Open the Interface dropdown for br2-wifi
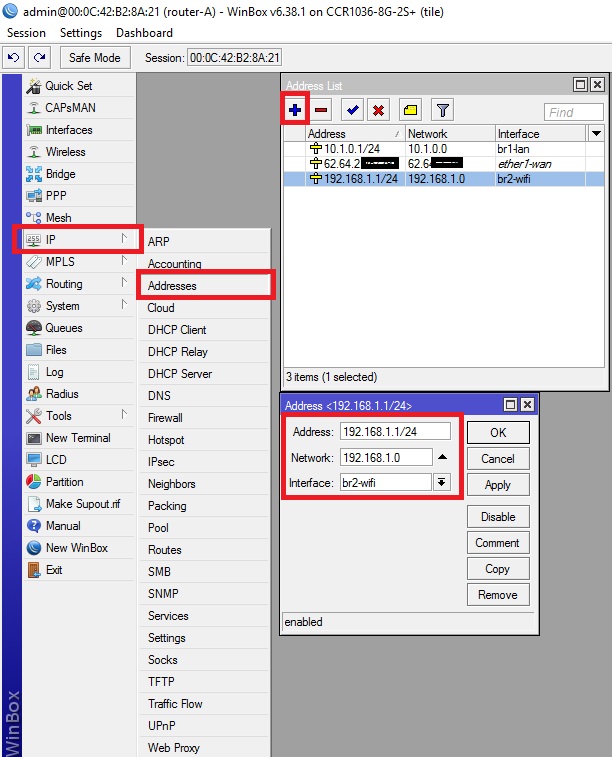This screenshot has width=612, height=757. coord(442,482)
